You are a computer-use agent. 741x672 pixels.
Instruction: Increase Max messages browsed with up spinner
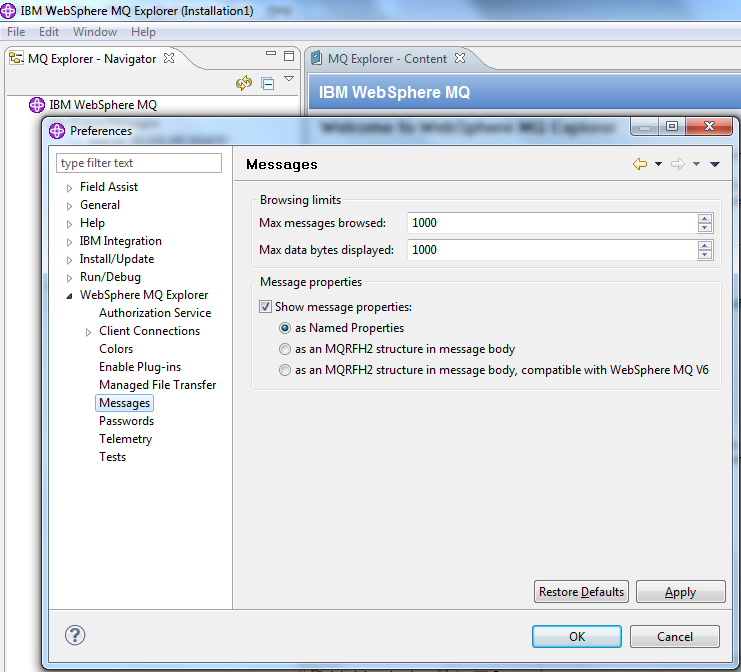pos(705,219)
